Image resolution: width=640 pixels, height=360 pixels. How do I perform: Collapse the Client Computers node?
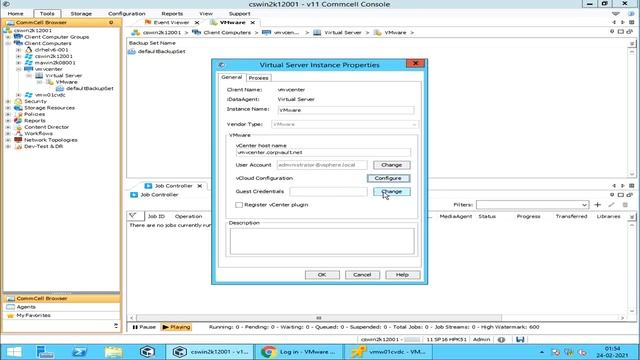coord(8,43)
